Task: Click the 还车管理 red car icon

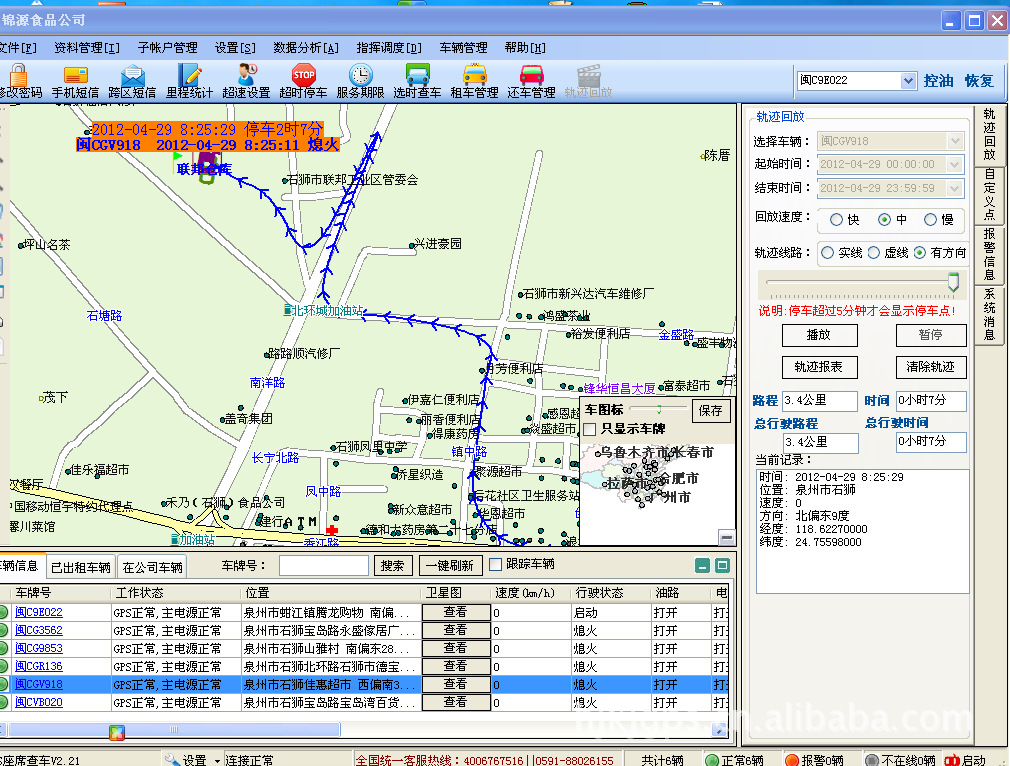Action: pos(531,76)
